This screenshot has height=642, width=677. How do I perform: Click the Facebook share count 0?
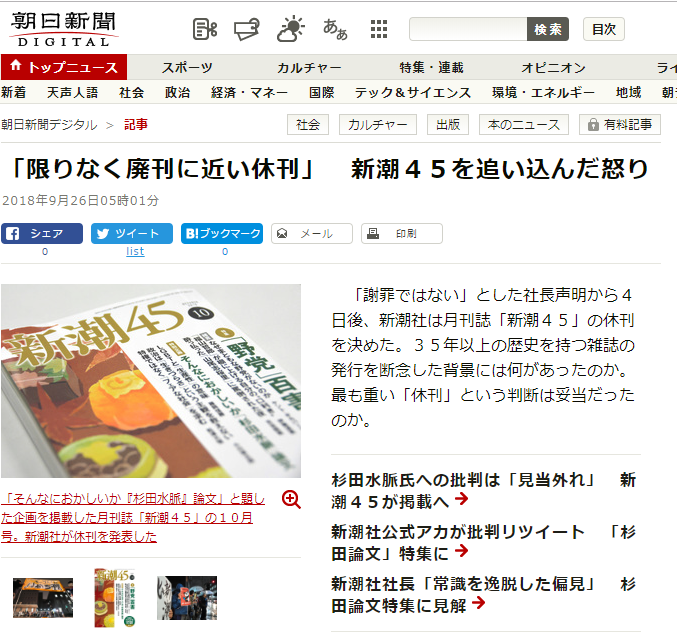coord(45,251)
